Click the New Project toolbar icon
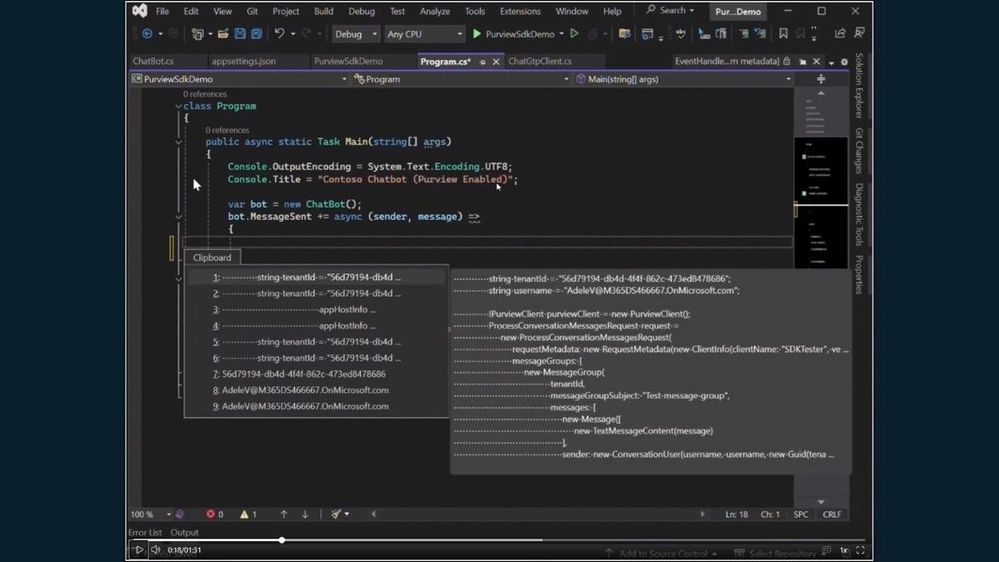The width and height of the screenshot is (999, 562). 198,34
